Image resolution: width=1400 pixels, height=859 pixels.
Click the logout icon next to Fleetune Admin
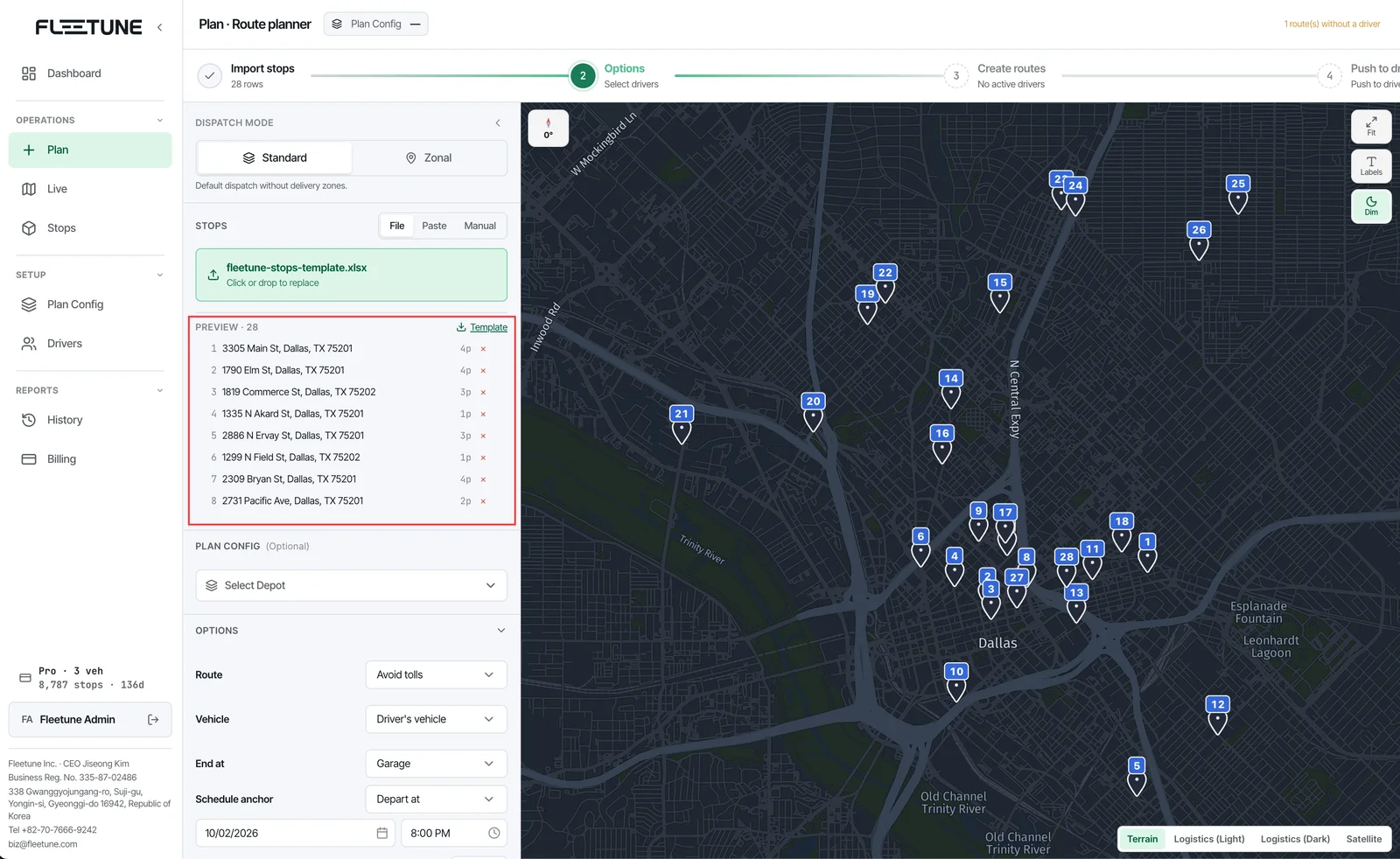coord(153,720)
